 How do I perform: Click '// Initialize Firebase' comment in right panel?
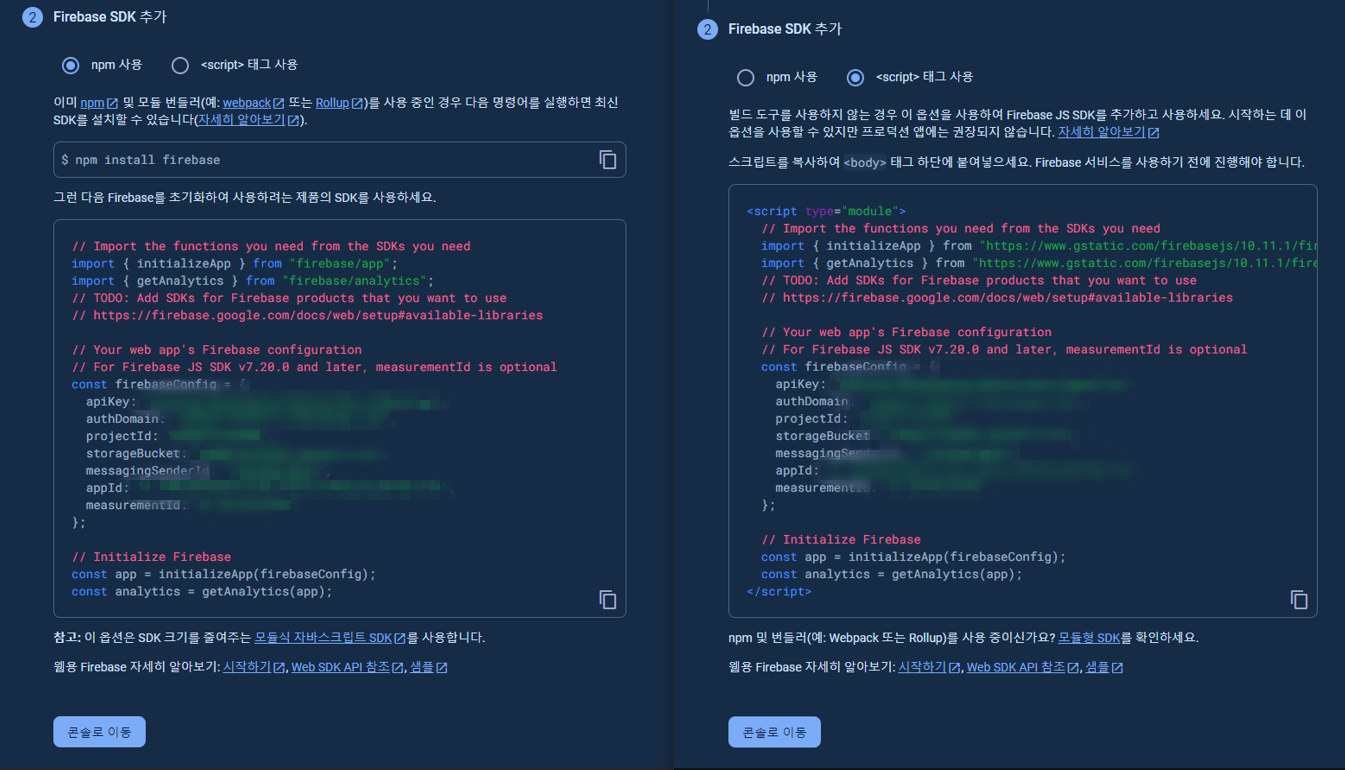tap(841, 540)
